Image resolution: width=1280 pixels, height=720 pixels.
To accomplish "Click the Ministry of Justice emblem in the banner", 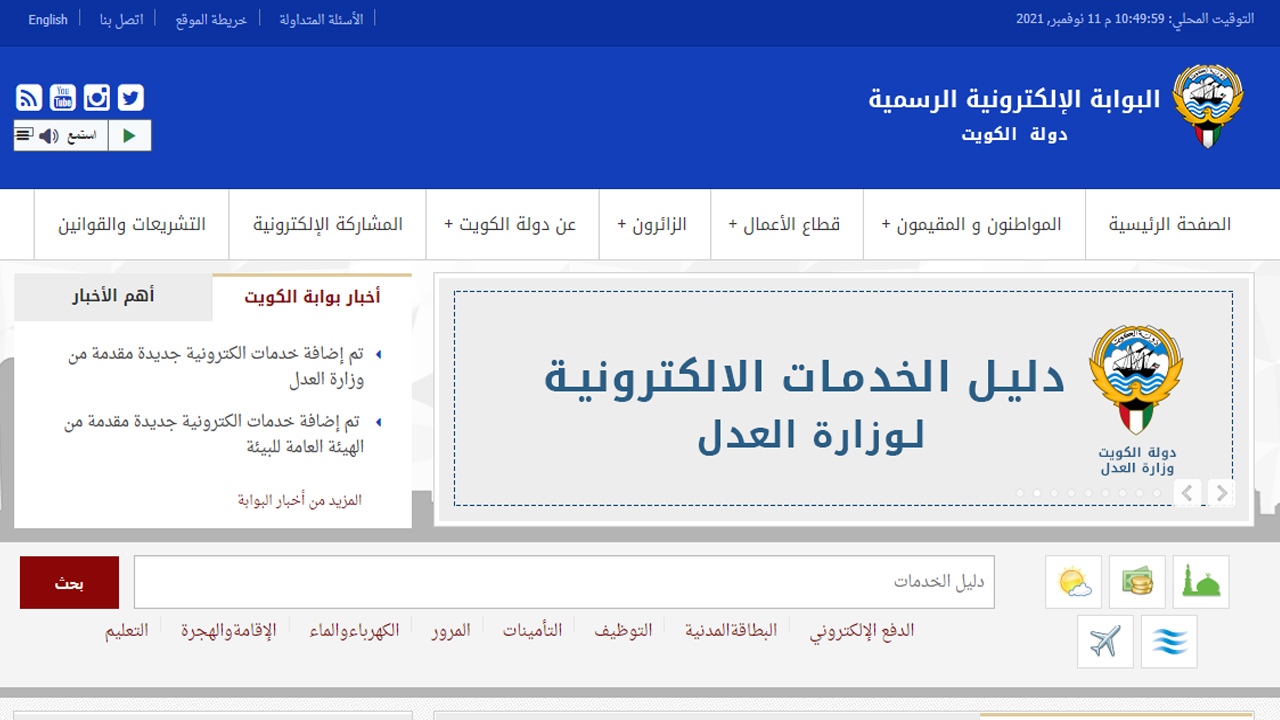I will coord(1136,380).
